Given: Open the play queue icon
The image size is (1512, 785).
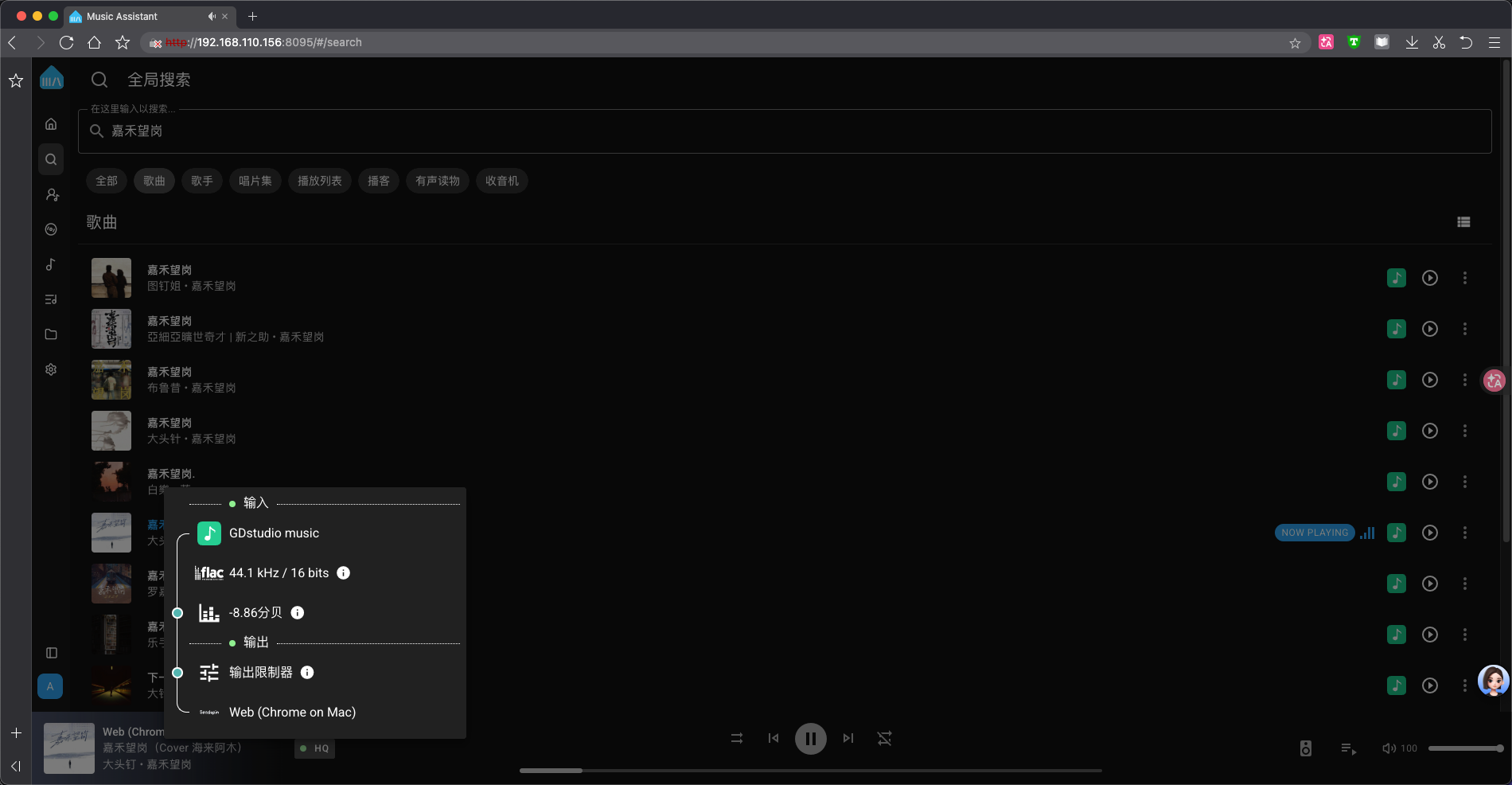Looking at the screenshot, I should [x=1349, y=748].
